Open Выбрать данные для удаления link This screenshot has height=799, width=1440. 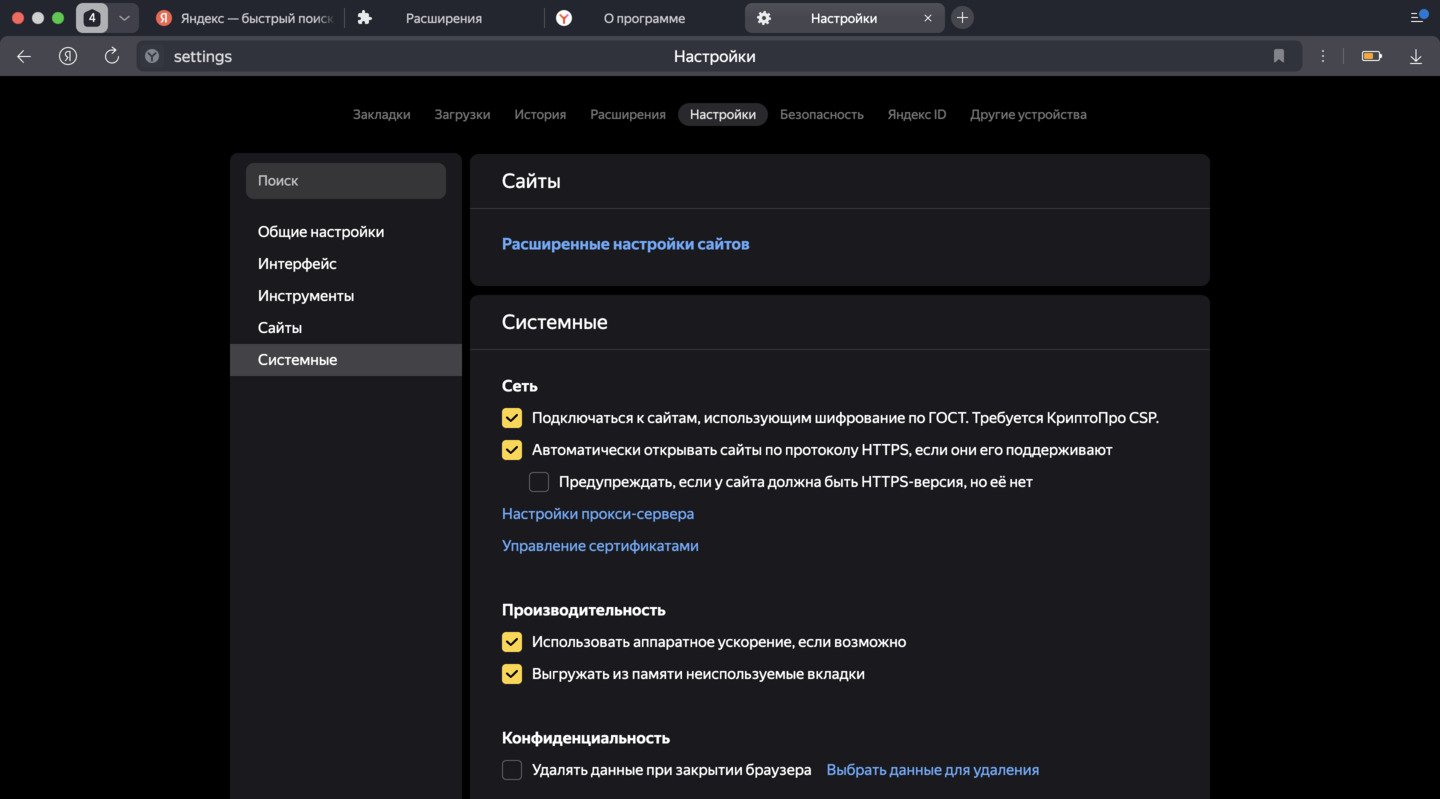[933, 770]
